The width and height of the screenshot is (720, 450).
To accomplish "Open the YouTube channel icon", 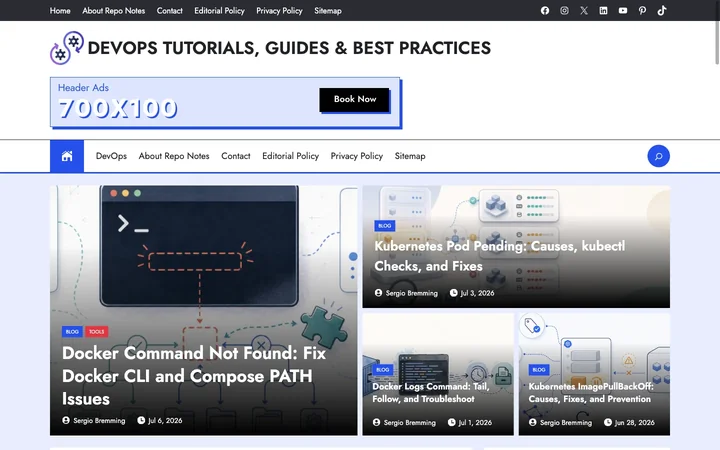I will coord(623,11).
